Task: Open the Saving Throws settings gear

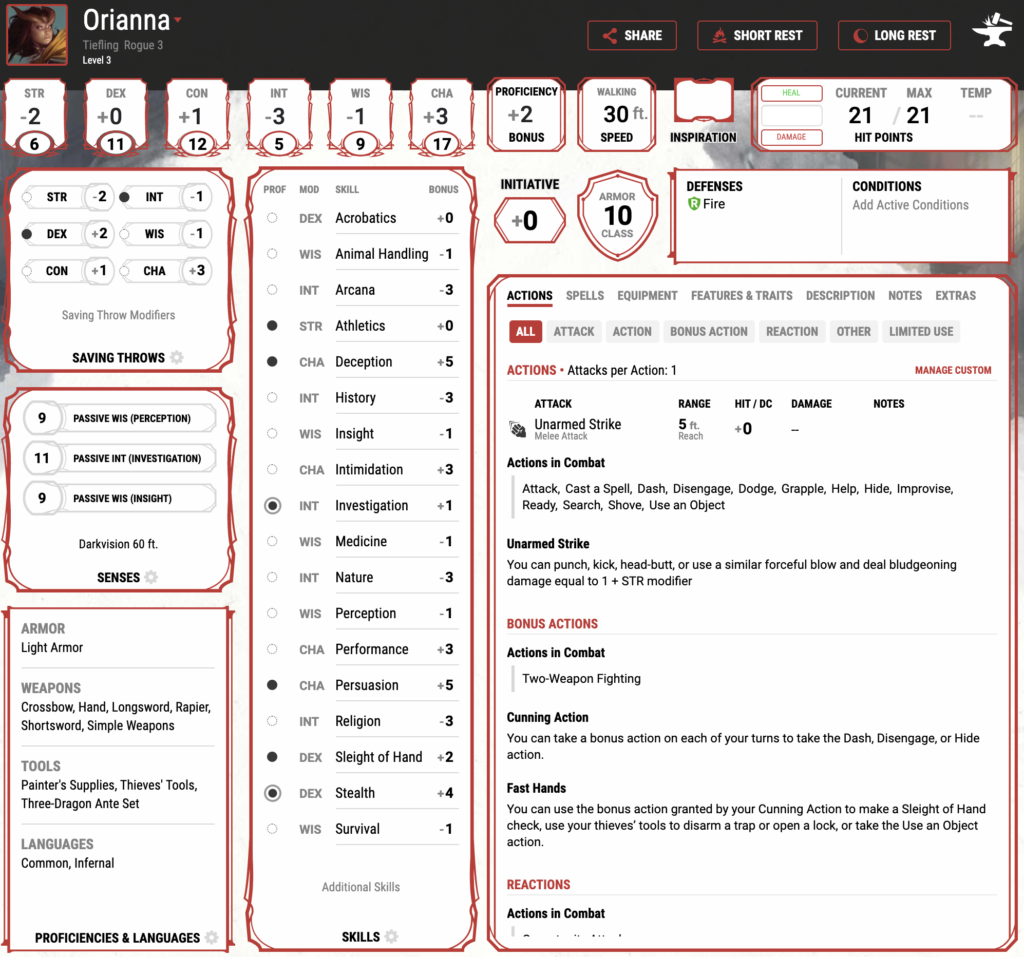Action: tap(177, 358)
